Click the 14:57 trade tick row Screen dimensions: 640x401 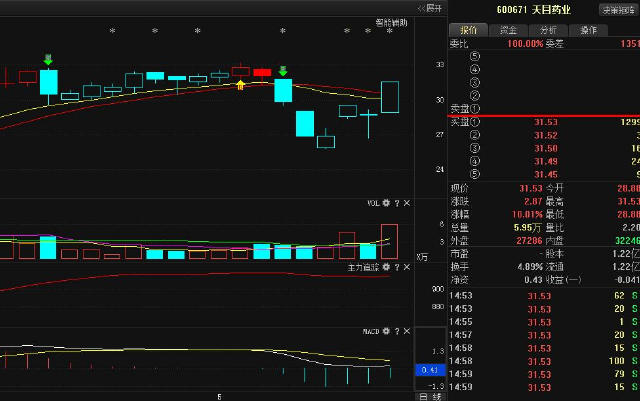(x=544, y=335)
